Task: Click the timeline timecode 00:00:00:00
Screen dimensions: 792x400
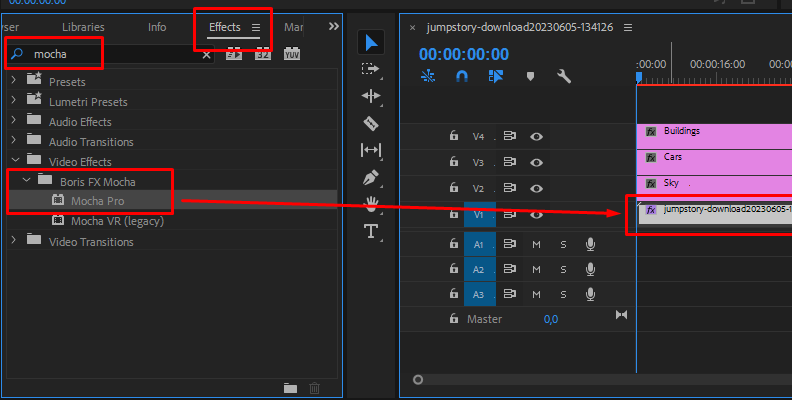Action: pyautogui.click(x=464, y=54)
